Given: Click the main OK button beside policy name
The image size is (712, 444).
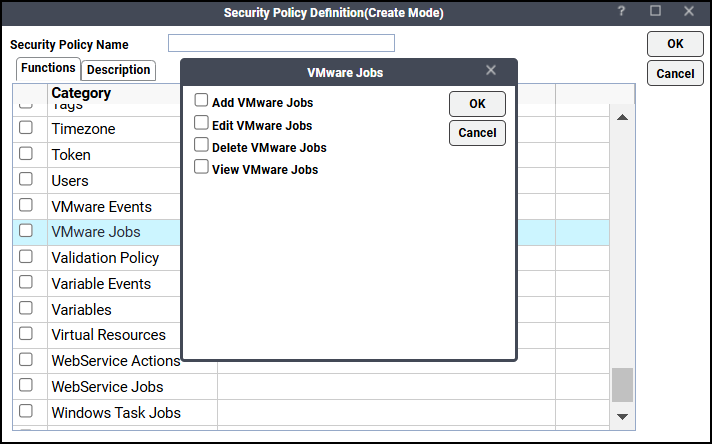Looking at the screenshot, I should coord(675,44).
